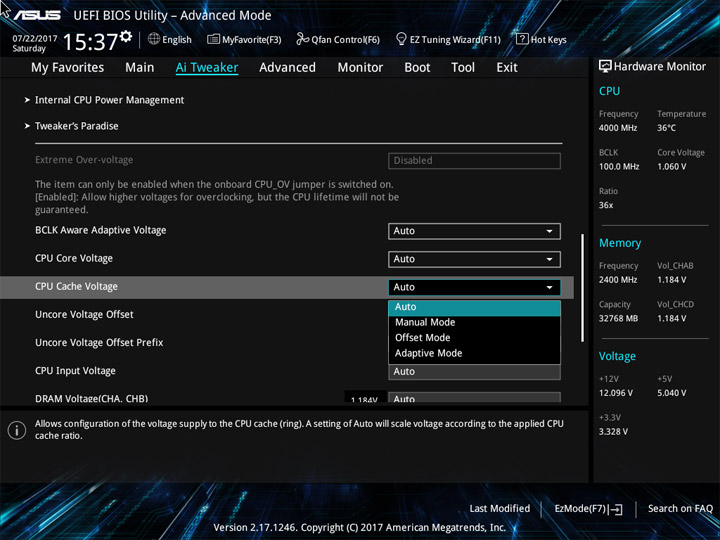Open the Tool tab
The width and height of the screenshot is (720, 540).
coord(463,68)
